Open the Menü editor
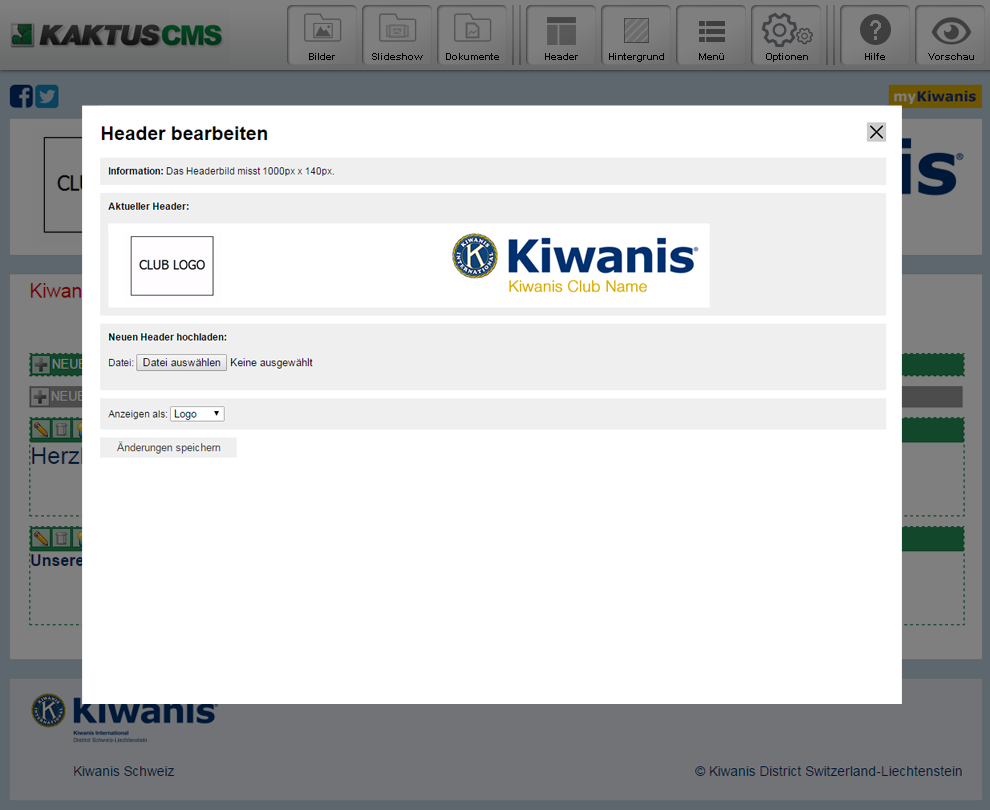 [x=711, y=36]
